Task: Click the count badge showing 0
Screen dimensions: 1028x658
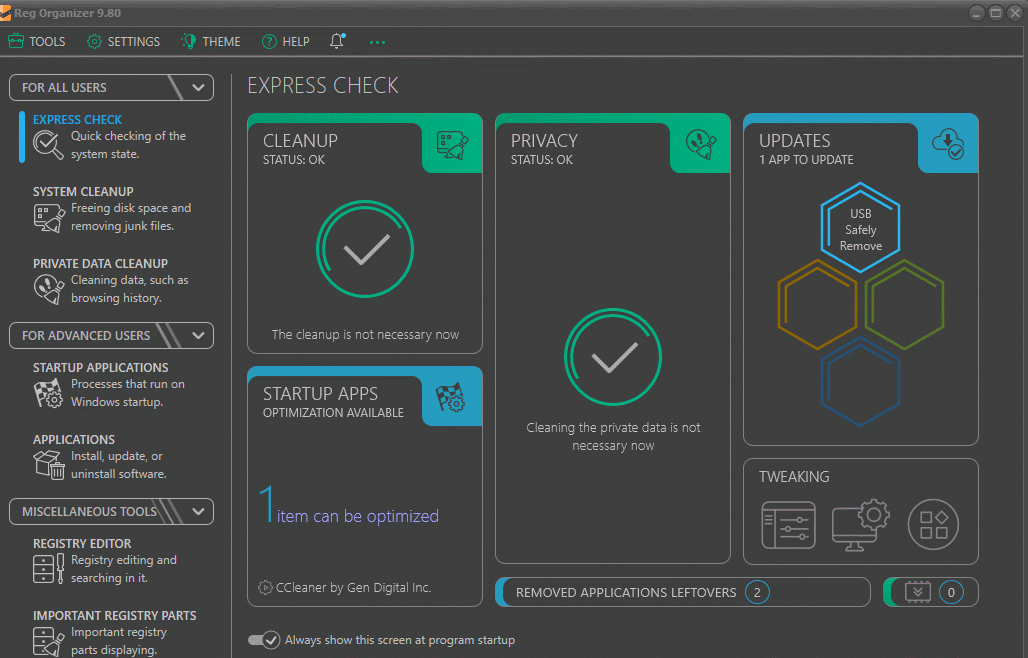Action: [x=951, y=592]
